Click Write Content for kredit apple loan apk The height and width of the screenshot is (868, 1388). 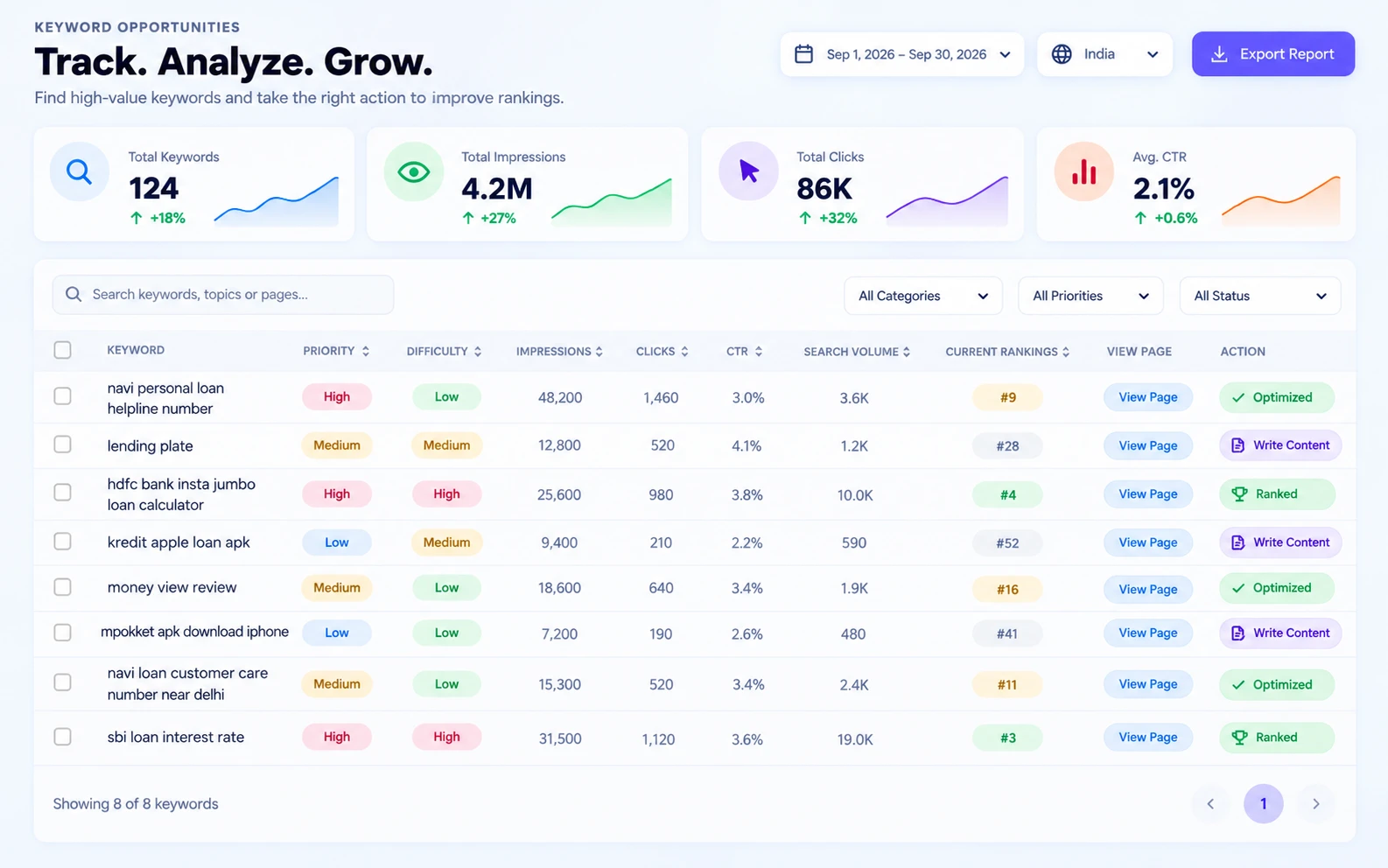pos(1280,542)
